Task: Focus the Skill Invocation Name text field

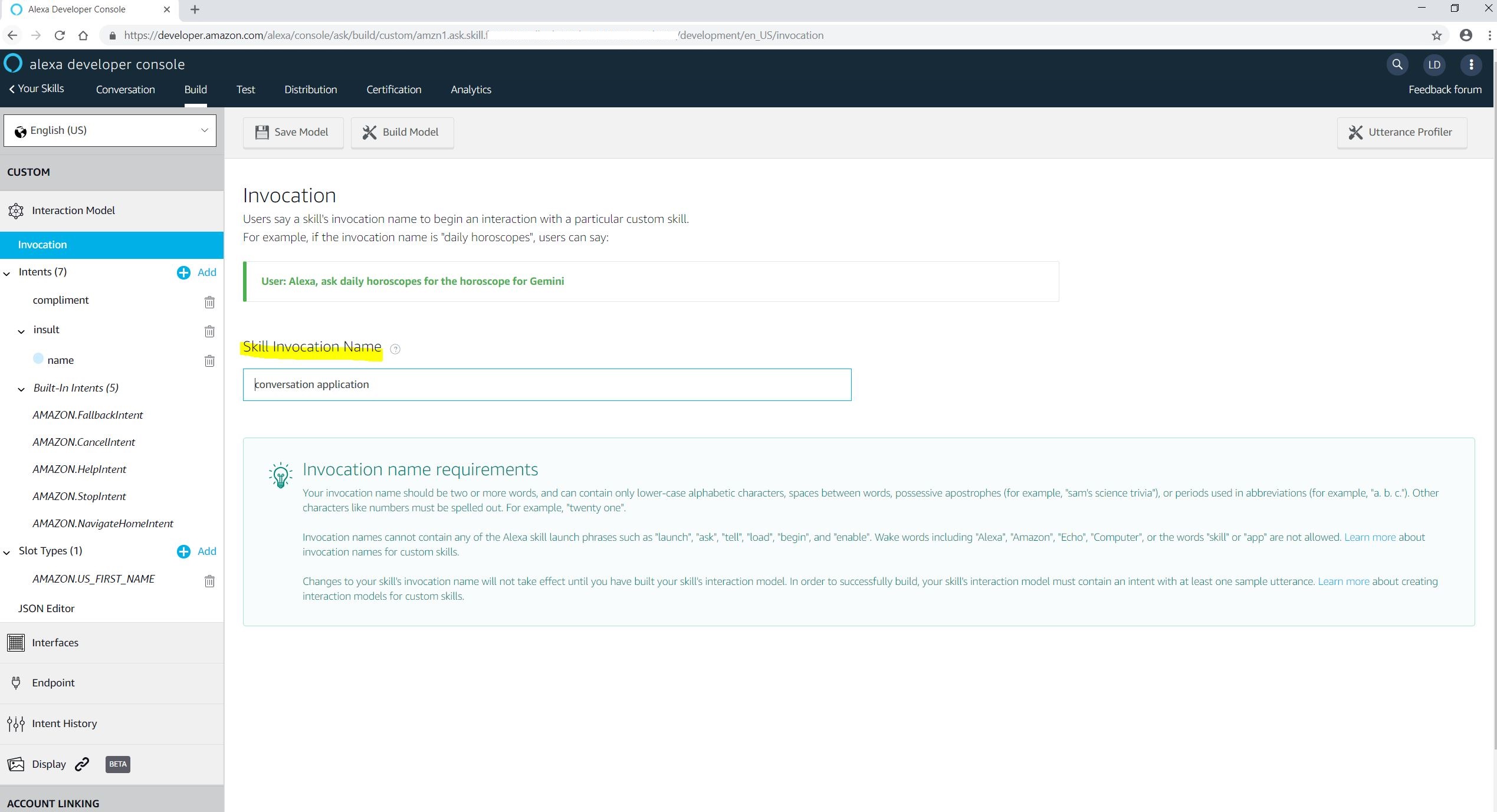Action: click(546, 384)
